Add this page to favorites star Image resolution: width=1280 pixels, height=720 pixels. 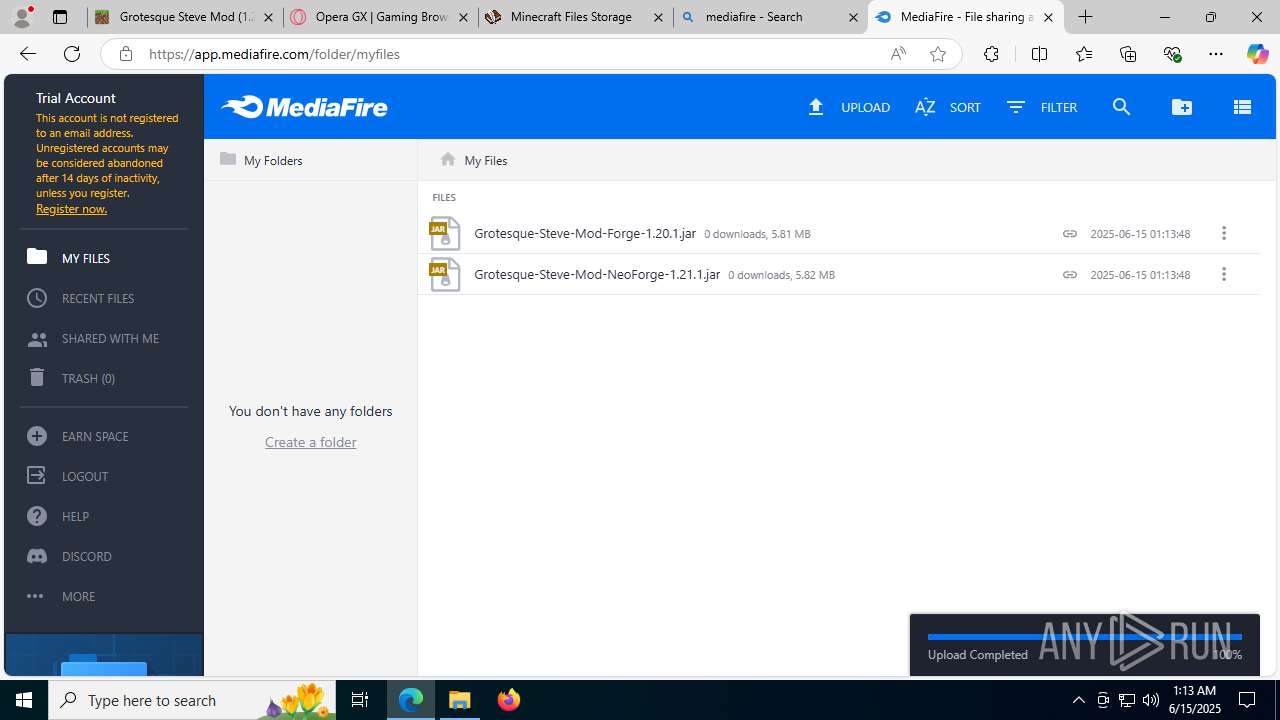pyautogui.click(x=937, y=54)
